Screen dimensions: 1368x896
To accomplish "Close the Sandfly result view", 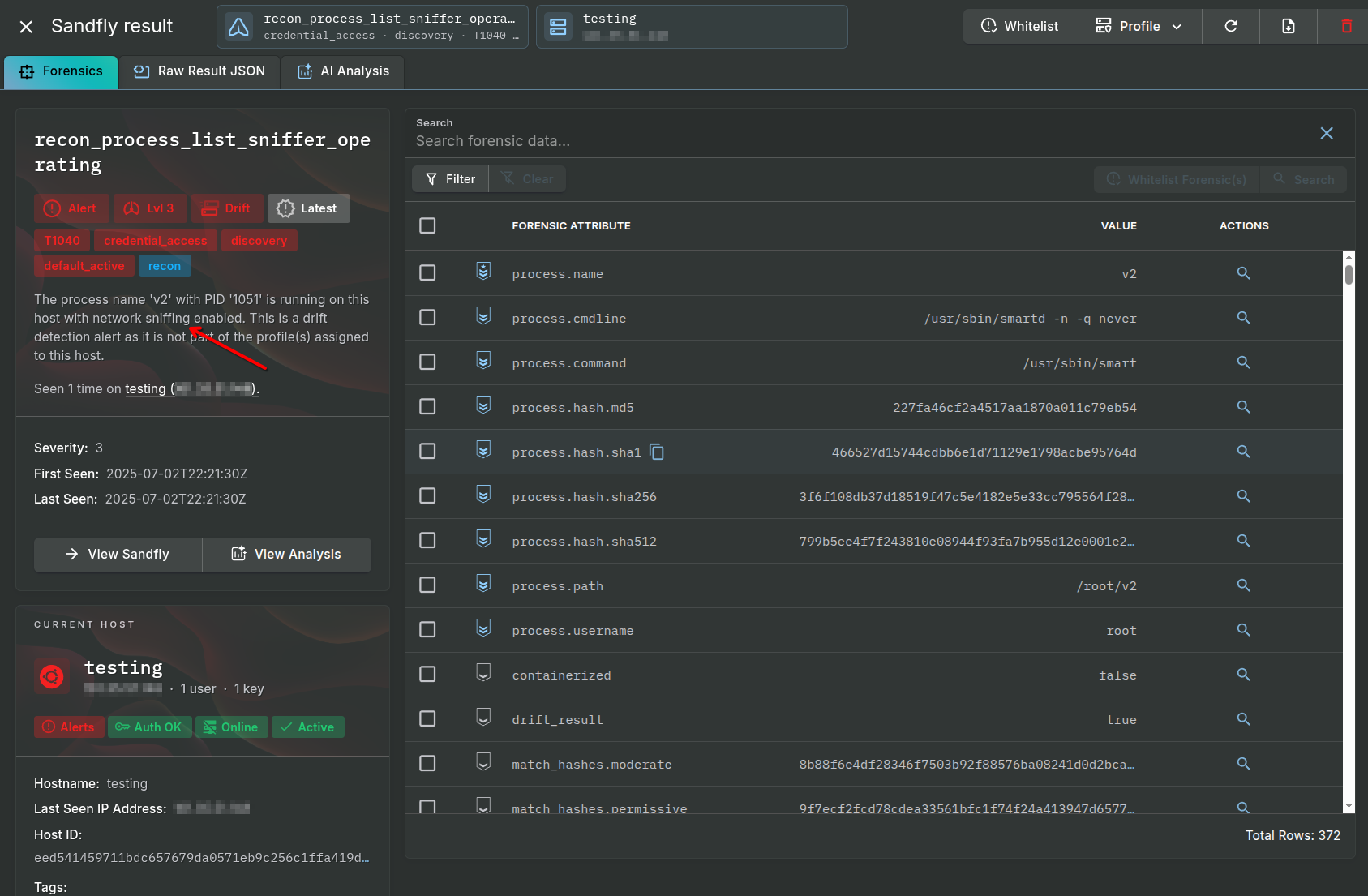I will (x=26, y=27).
